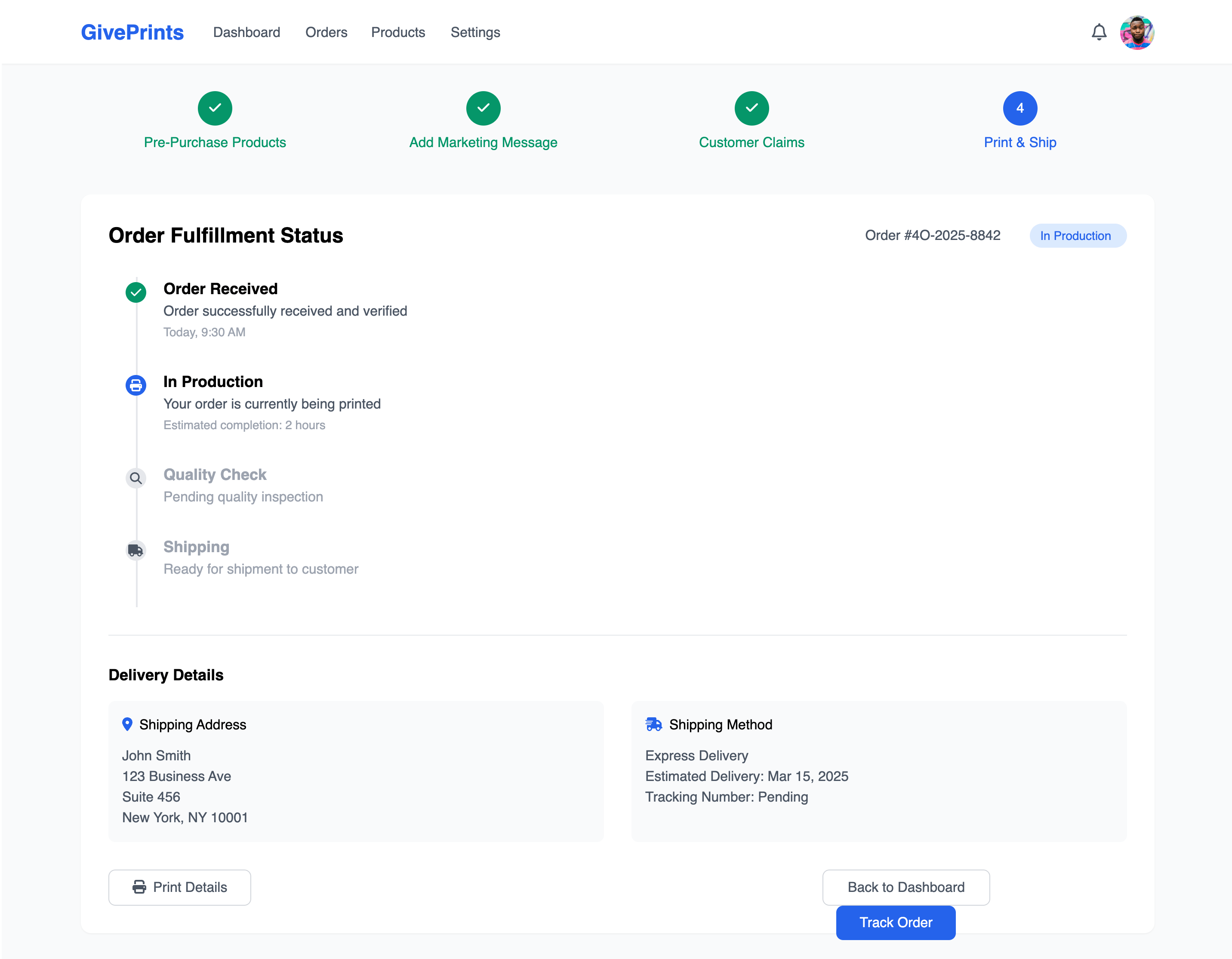This screenshot has height=959, width=1232.
Task: Click Estimated Delivery: Mar 15, 2025
Action: [x=747, y=776]
